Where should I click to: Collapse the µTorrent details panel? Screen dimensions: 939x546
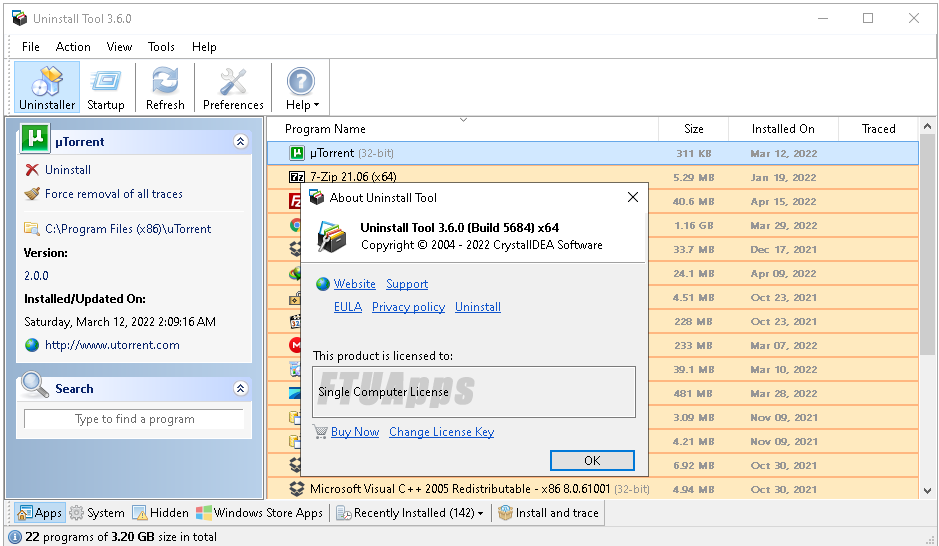click(240, 141)
